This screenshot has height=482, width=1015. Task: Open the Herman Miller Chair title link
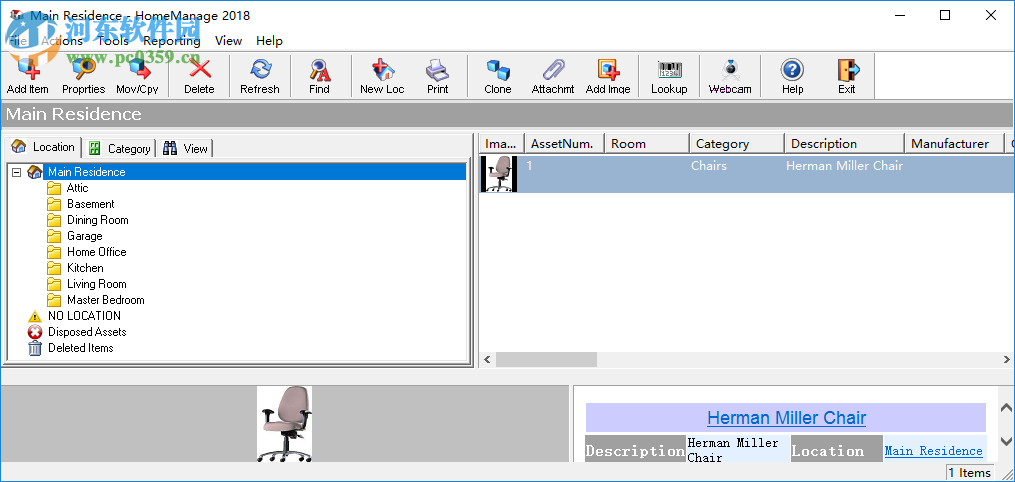point(786,418)
